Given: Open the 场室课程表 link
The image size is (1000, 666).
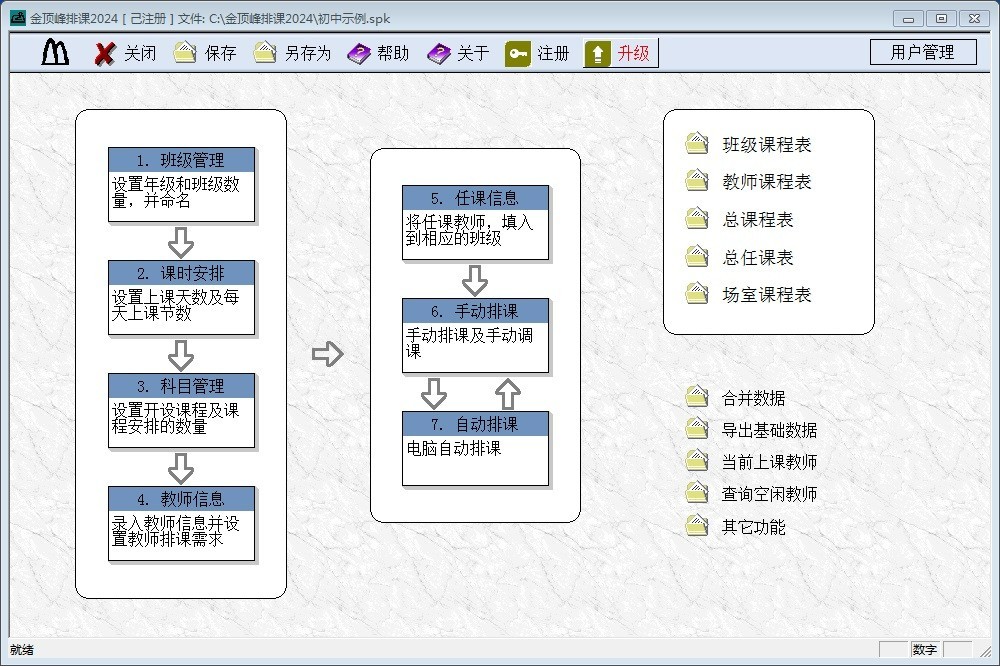Looking at the screenshot, I should coord(767,295).
